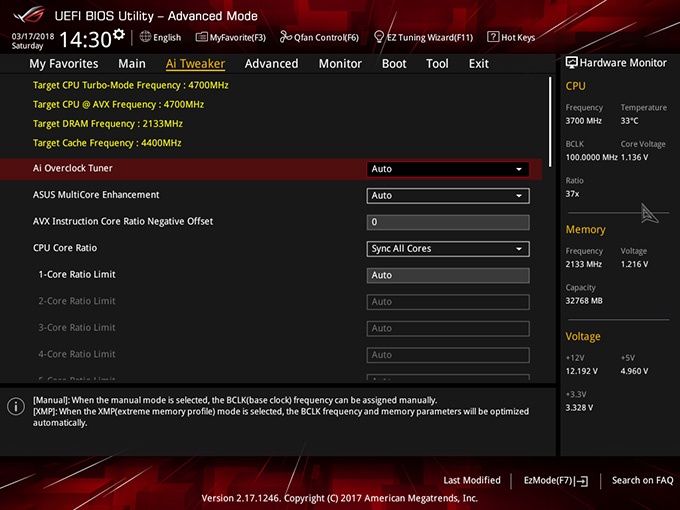
Task: Click the EZ Tuning Wizard lightbulb icon
Action: coord(379,37)
